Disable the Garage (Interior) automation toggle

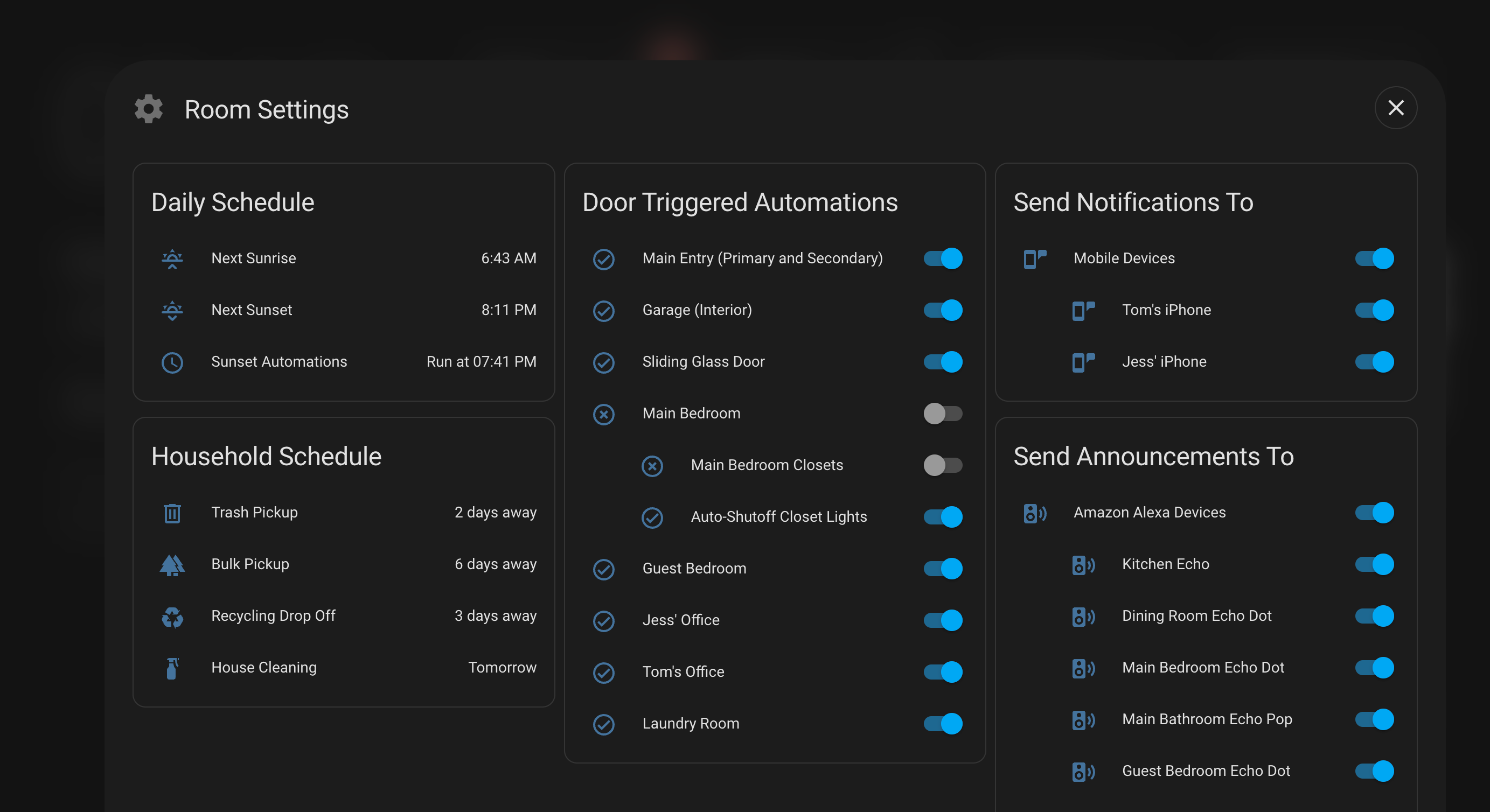pos(942,310)
